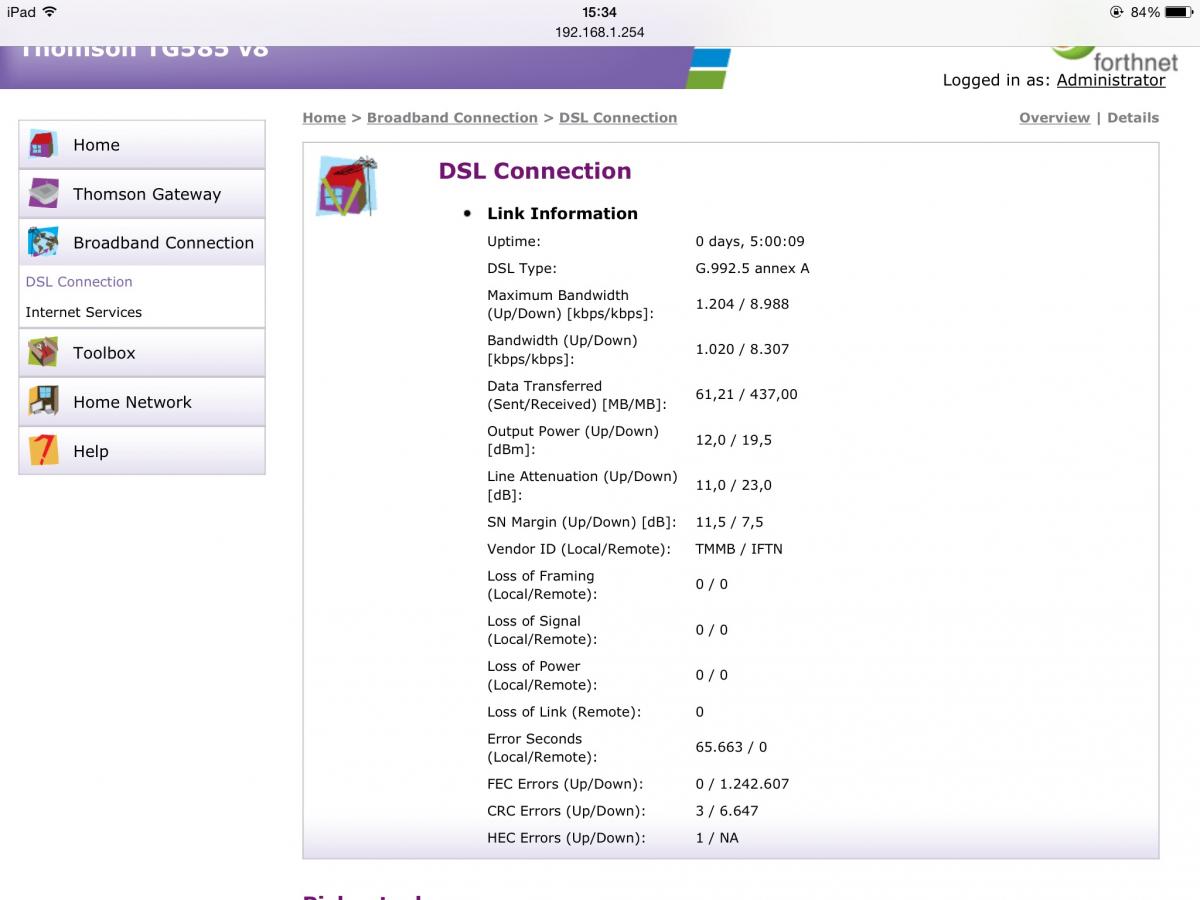Screen dimensions: 1200x900
Task: Click data transferred value 61,21 / 437,00
Action: click(747, 394)
